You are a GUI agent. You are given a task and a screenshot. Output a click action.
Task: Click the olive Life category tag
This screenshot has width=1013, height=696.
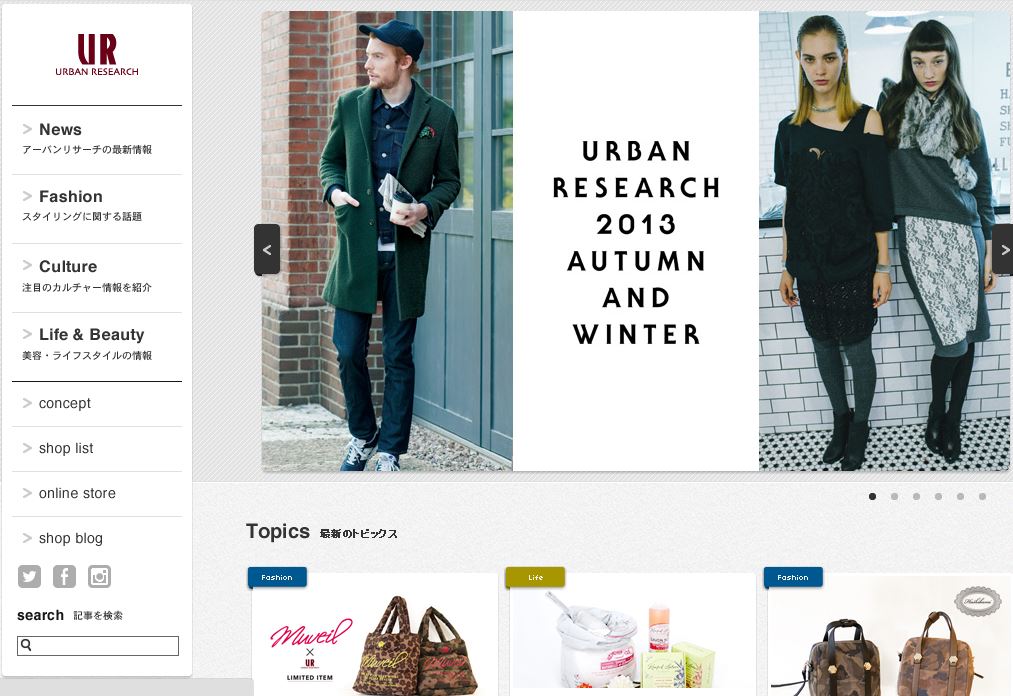pos(535,577)
